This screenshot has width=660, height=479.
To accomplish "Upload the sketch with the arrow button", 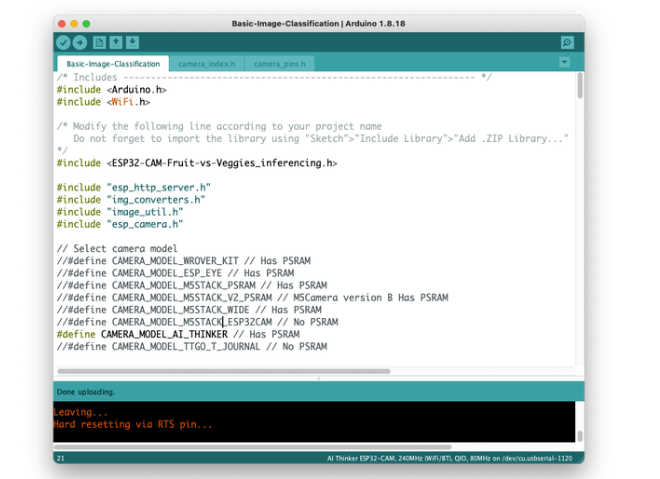I will pos(80,42).
